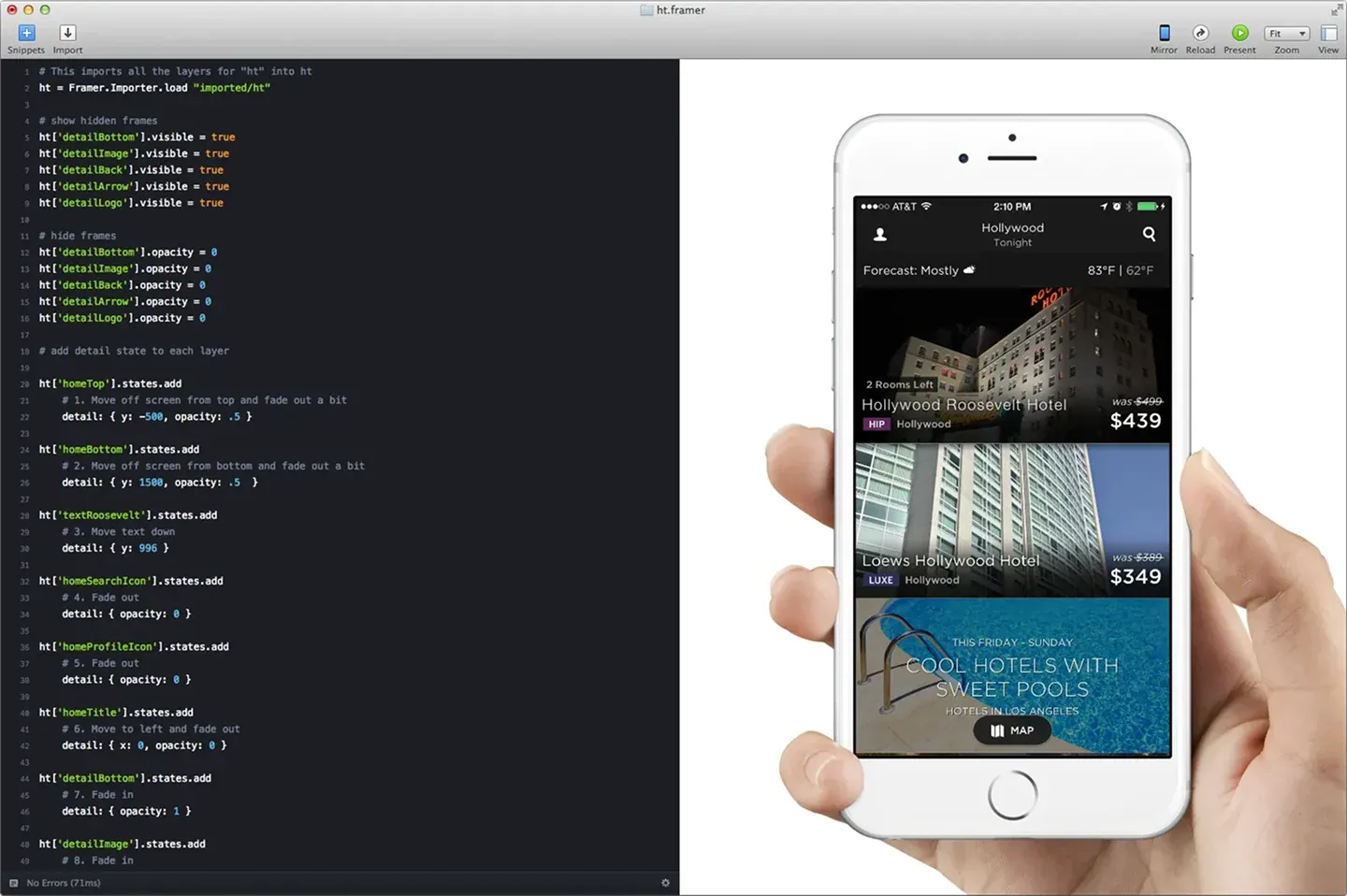Tap the $439 price label
The image size is (1347, 896).
[1136, 421]
